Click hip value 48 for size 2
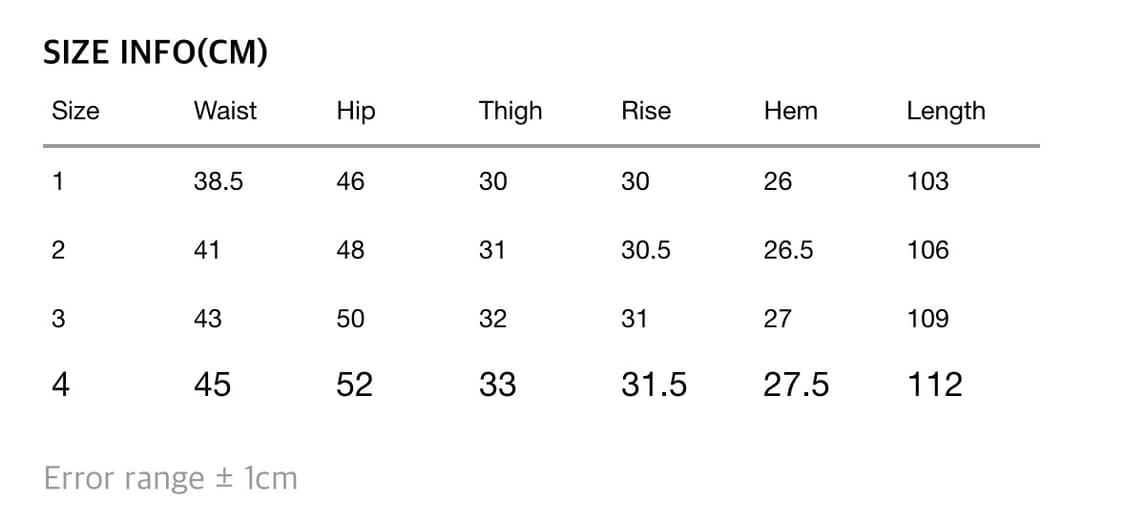Image resolution: width=1125 pixels, height=521 pixels. pos(350,250)
